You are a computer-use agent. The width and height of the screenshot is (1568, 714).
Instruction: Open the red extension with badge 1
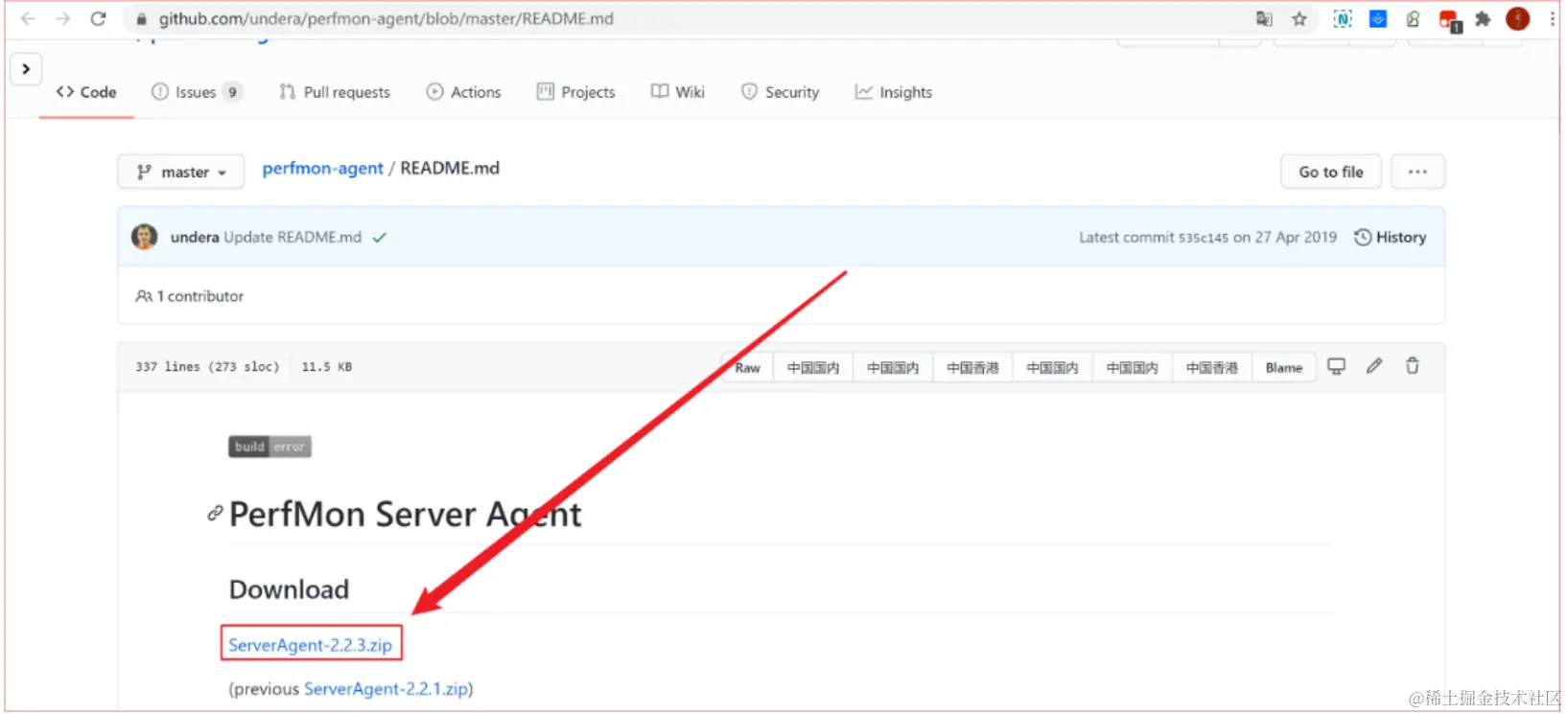[x=1449, y=19]
